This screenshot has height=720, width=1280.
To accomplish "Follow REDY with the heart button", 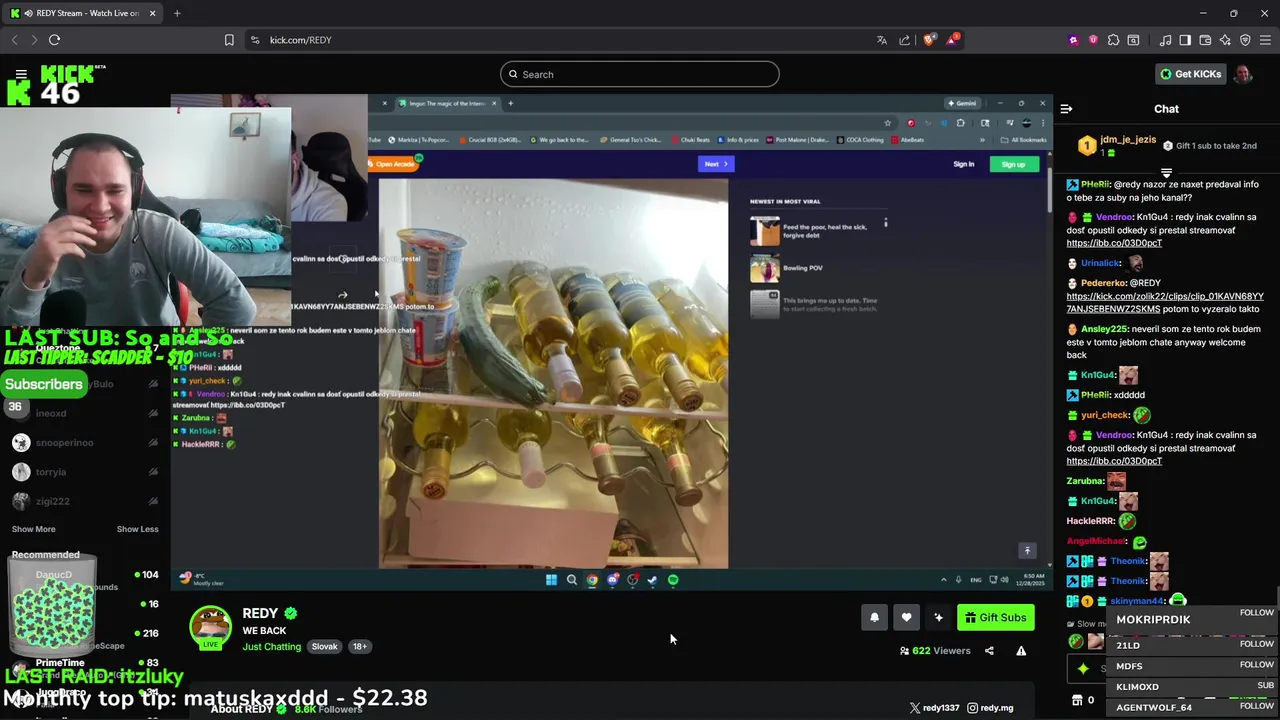I will [x=906, y=618].
